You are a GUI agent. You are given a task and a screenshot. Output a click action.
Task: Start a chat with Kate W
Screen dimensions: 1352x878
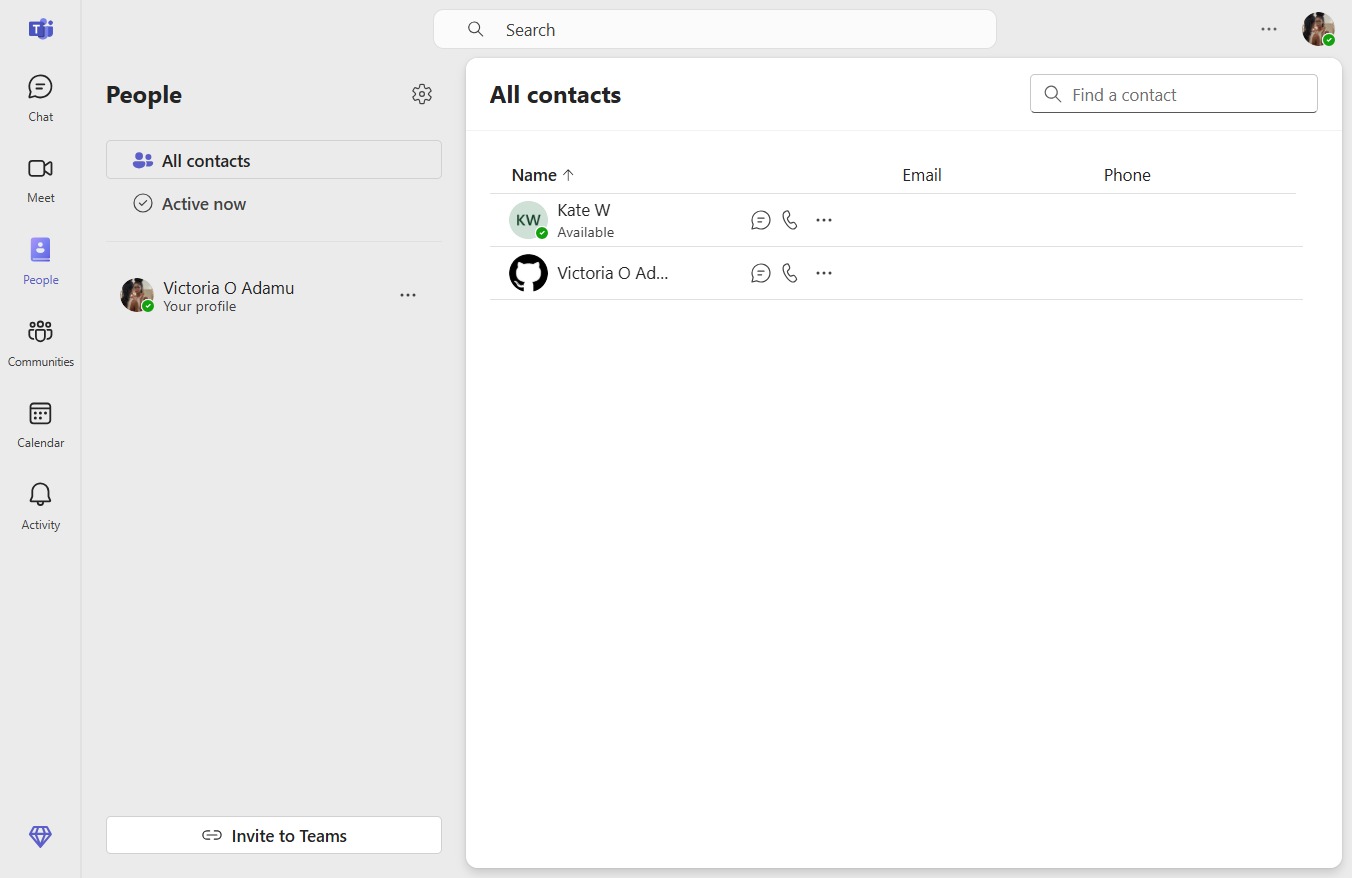coord(761,220)
